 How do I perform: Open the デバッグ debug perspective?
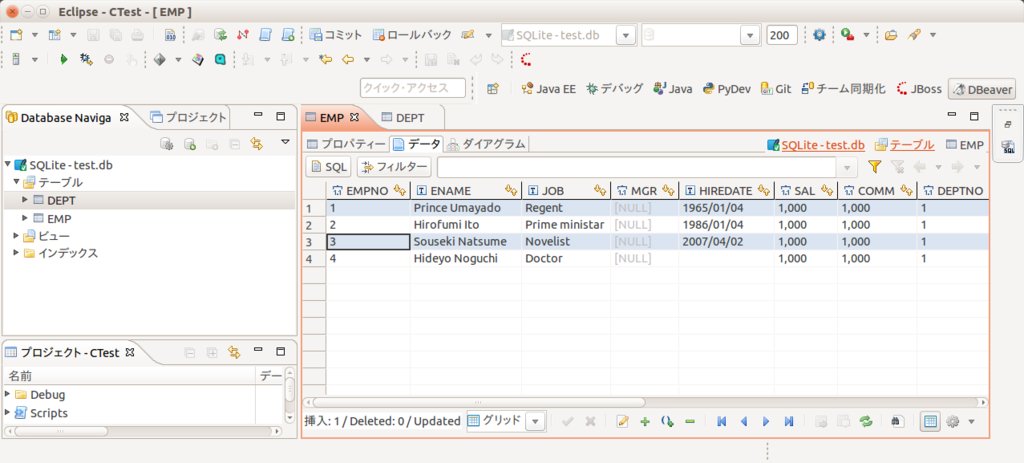point(615,89)
